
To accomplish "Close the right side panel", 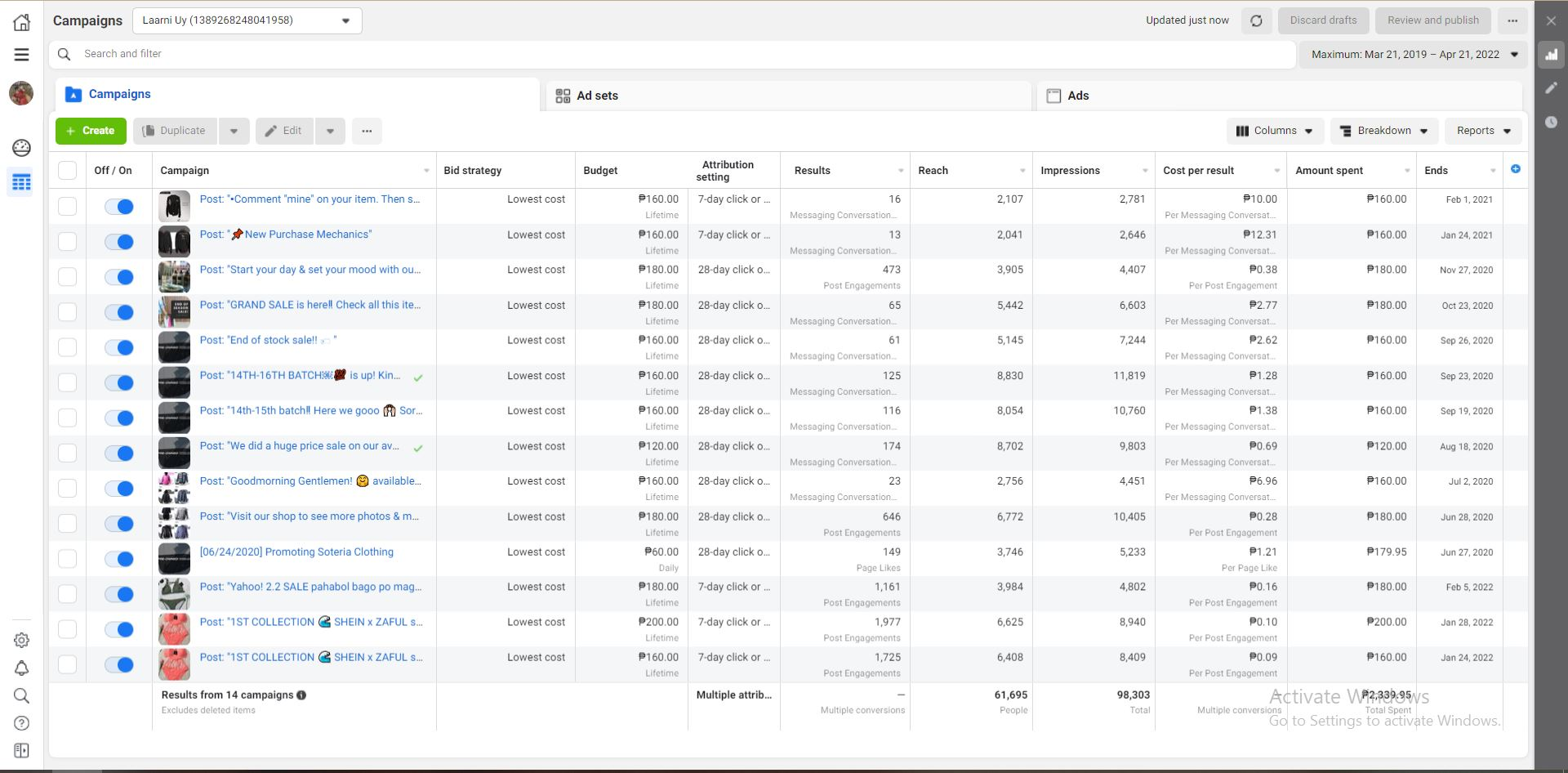I will tap(1551, 21).
